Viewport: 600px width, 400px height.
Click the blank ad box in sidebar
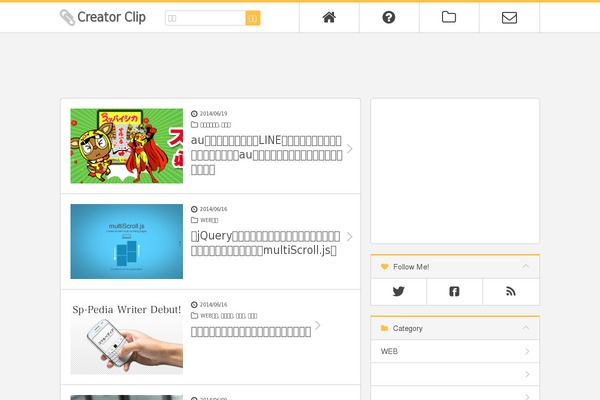455,171
